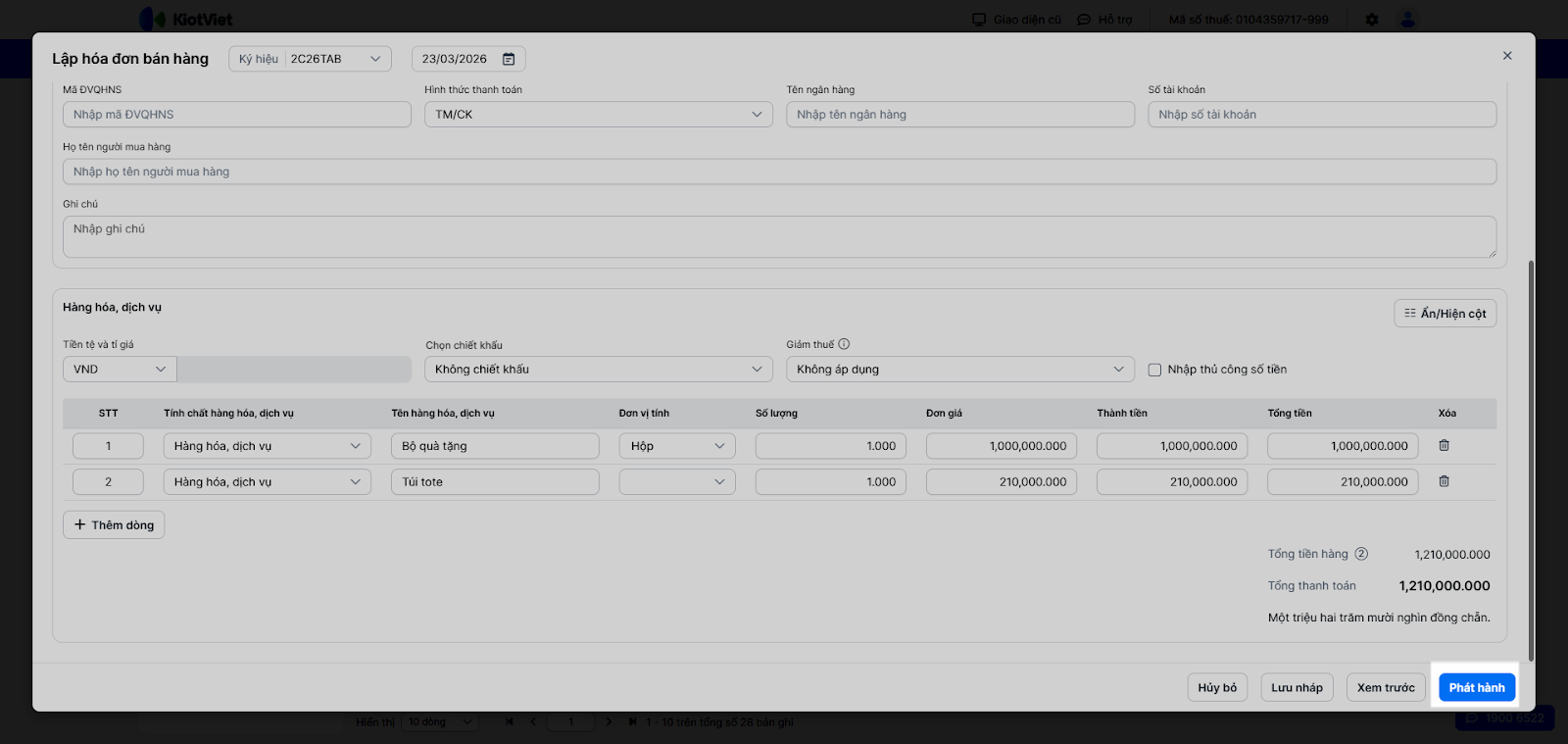1568x744 pixels.
Task: Open the invoice date calendar picker
Action: pyautogui.click(x=509, y=59)
